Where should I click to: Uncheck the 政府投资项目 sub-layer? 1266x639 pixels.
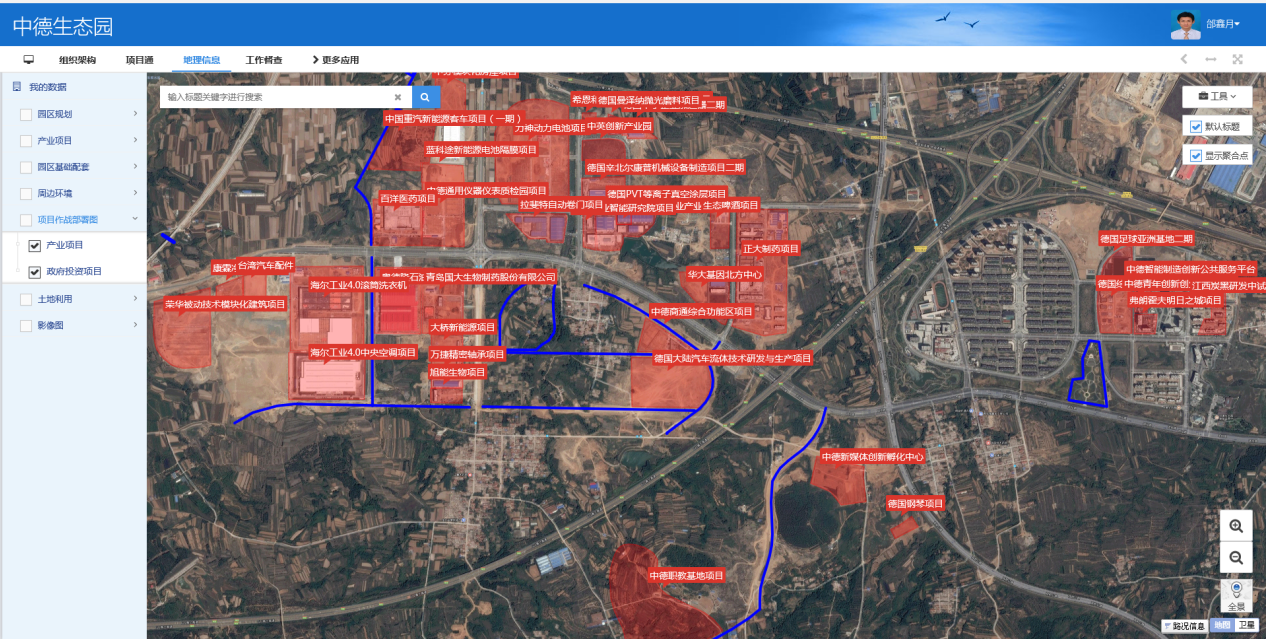[35, 272]
